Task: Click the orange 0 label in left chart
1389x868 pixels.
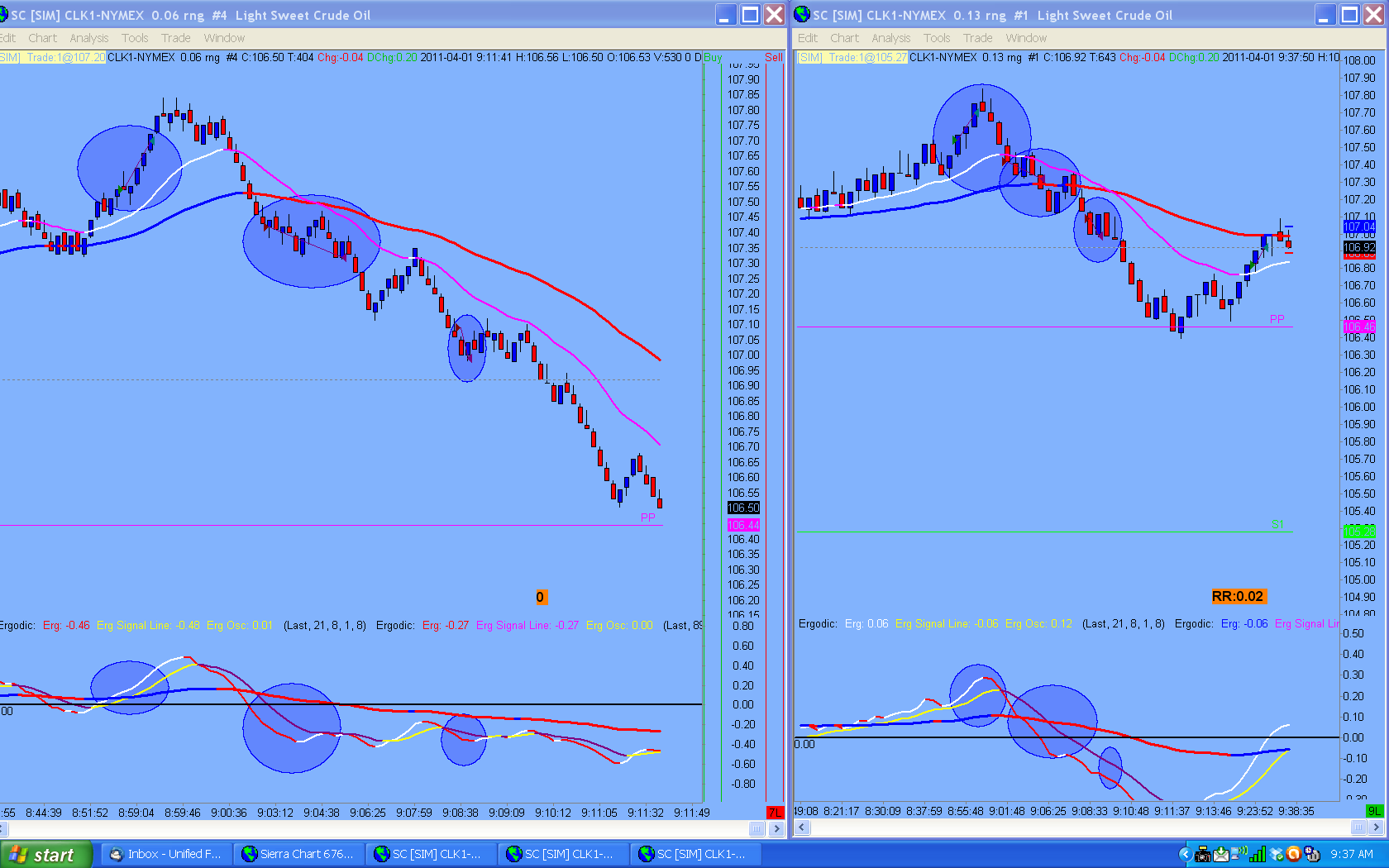Action: pyautogui.click(x=540, y=597)
